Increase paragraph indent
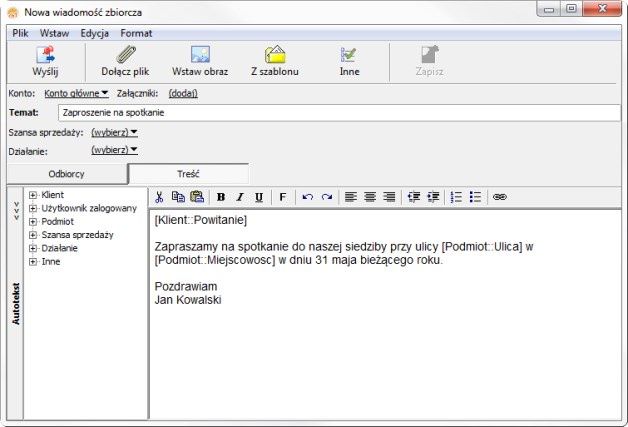The image size is (628, 427). 433,197
